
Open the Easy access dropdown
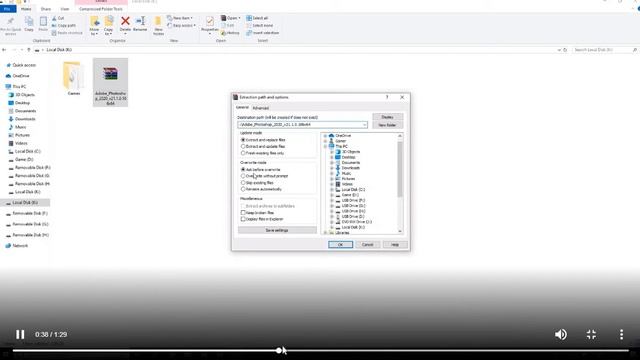182,25
